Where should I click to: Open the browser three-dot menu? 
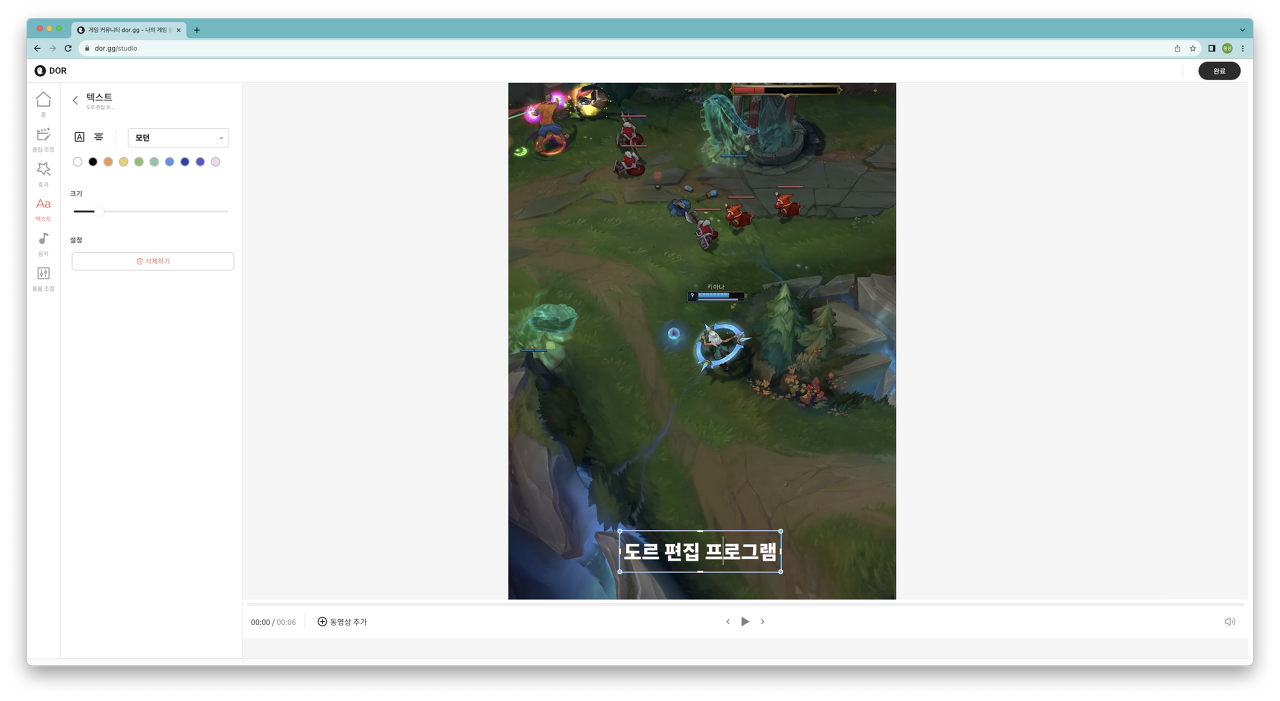[1243, 48]
